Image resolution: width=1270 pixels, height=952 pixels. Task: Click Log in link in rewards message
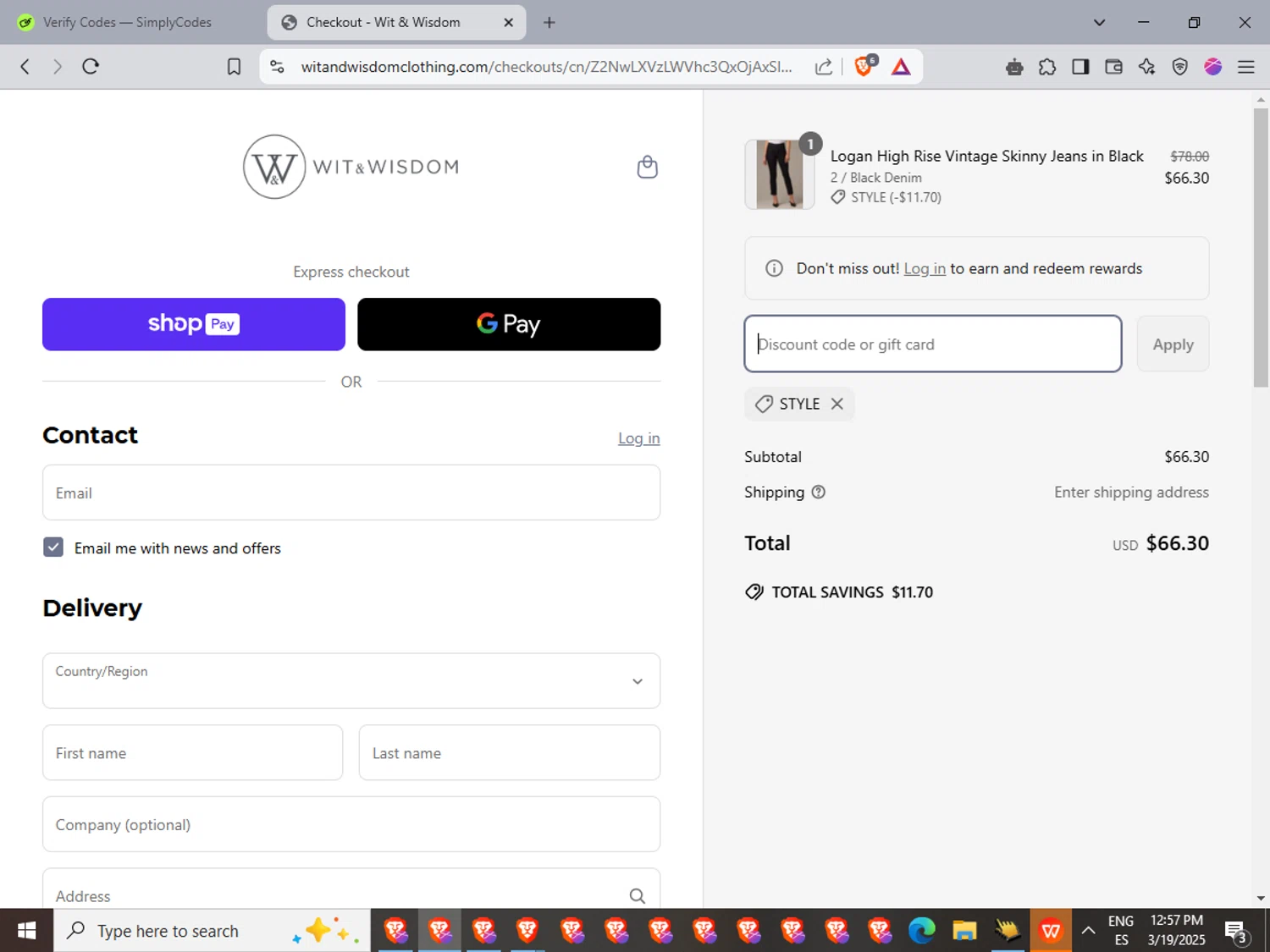925,268
